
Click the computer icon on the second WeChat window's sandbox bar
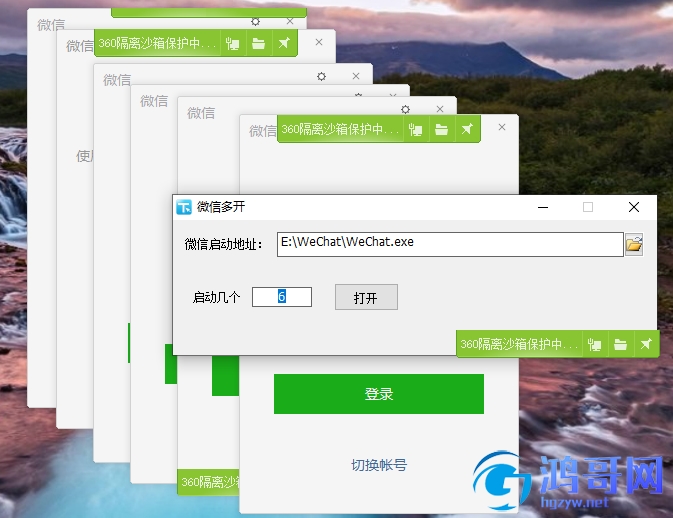tap(233, 43)
